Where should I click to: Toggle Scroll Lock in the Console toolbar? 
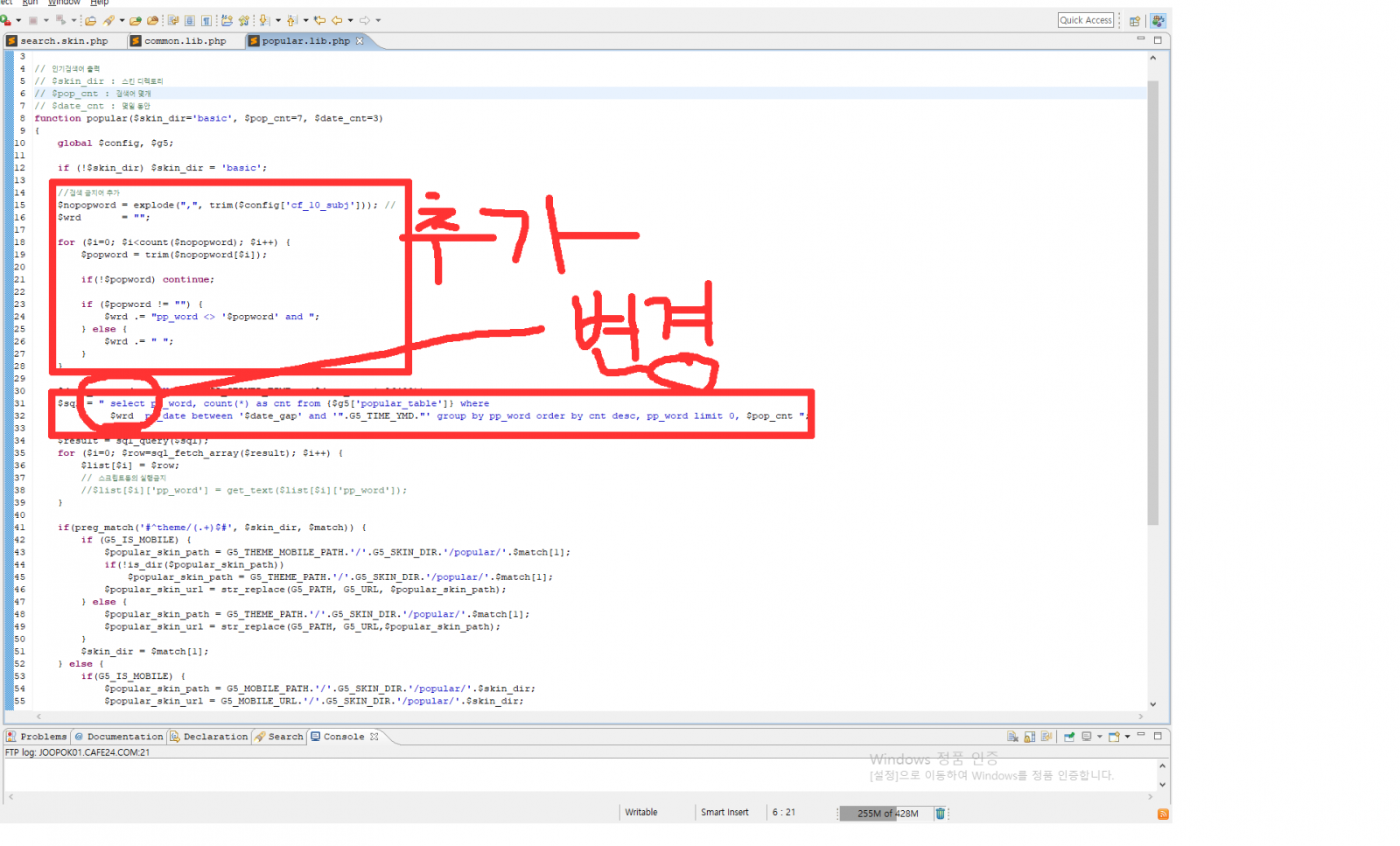point(1030,737)
